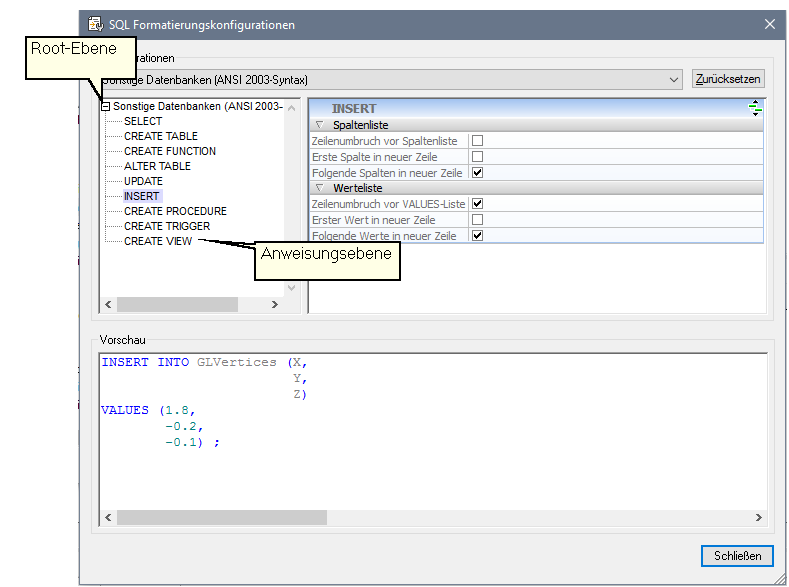Click the VALUES keyword in preview
This screenshot has height=587, width=789.
(x=125, y=410)
